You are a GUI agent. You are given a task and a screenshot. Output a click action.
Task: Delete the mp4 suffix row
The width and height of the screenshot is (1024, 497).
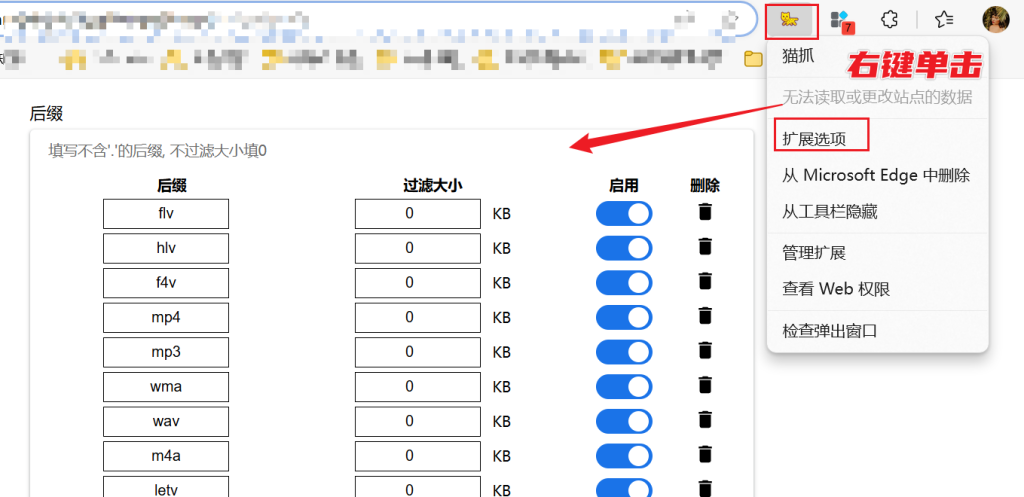[705, 316]
